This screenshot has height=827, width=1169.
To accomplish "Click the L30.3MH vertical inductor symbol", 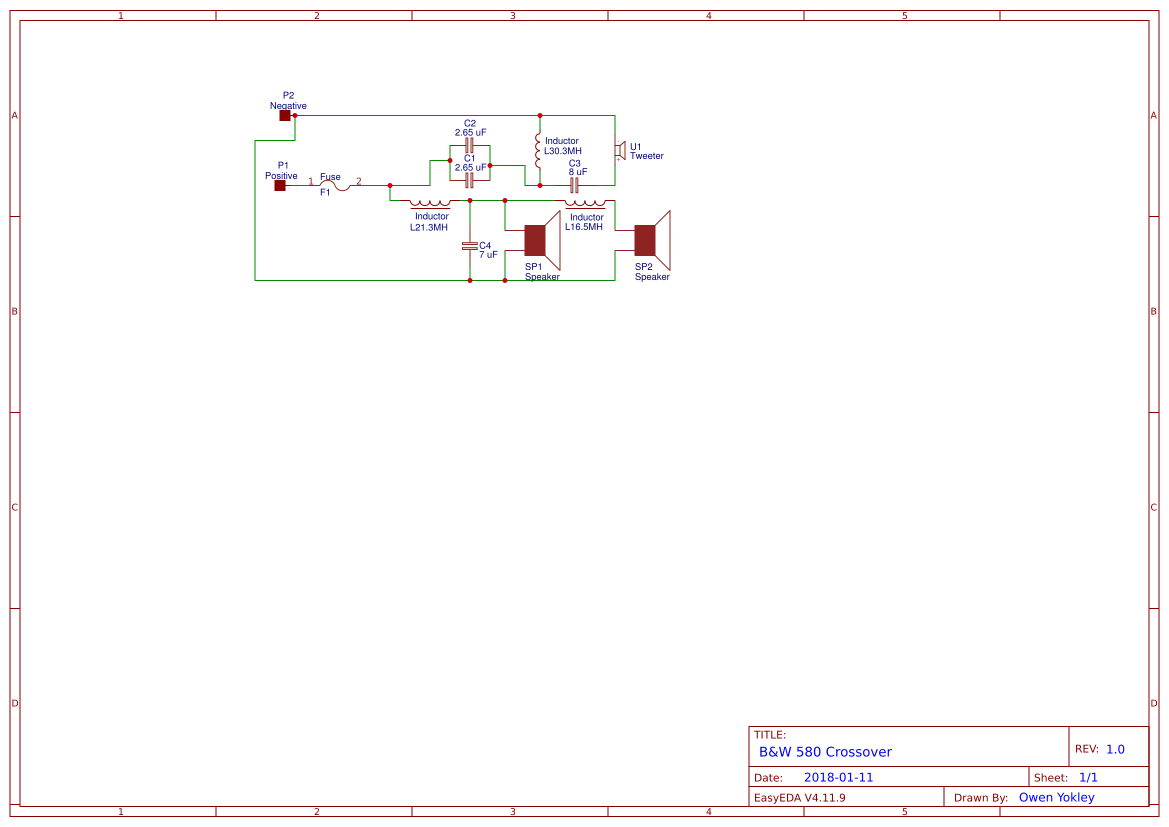I will tap(538, 151).
